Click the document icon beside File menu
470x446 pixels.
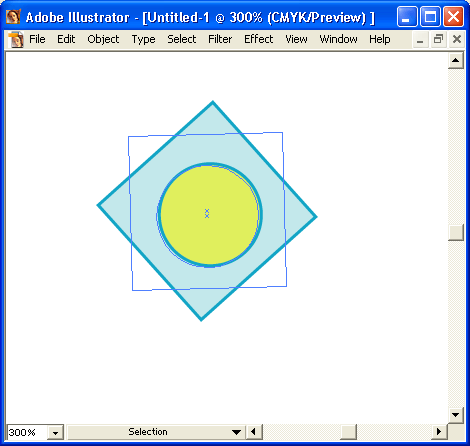(16, 40)
